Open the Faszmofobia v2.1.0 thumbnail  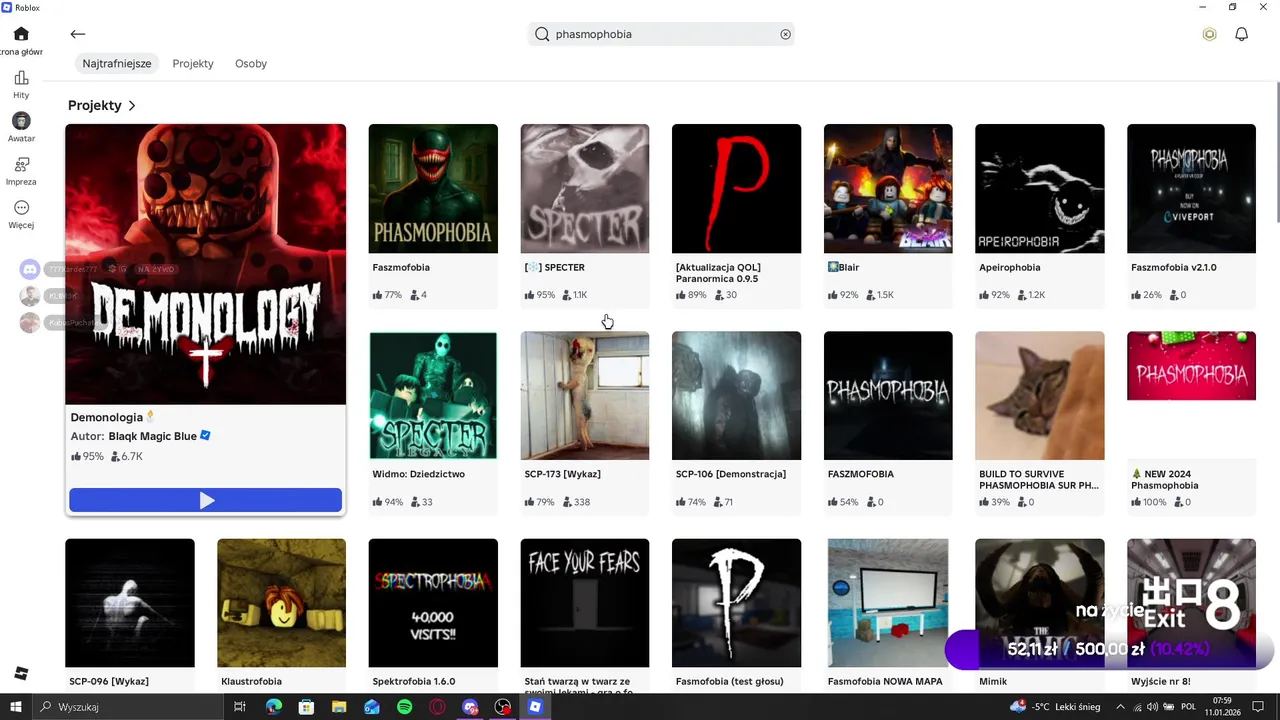click(x=1191, y=188)
